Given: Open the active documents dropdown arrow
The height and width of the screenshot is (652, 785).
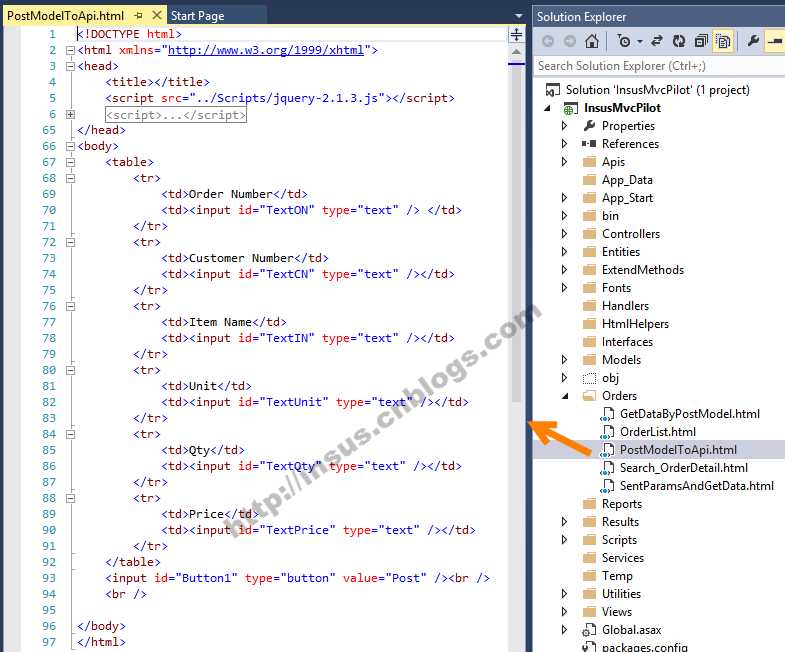Looking at the screenshot, I should [519, 16].
